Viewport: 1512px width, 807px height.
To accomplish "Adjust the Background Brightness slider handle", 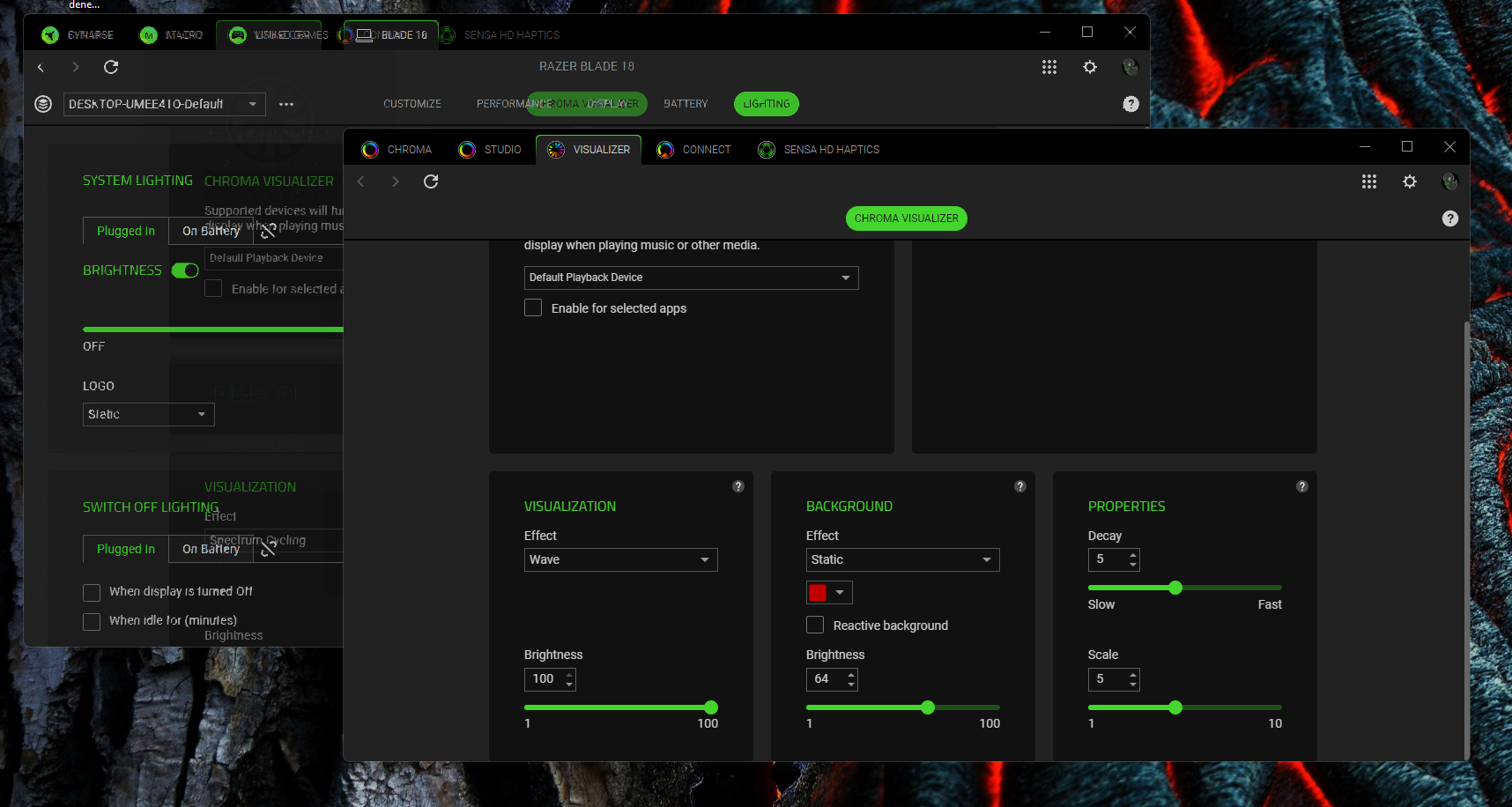I will tap(928, 707).
